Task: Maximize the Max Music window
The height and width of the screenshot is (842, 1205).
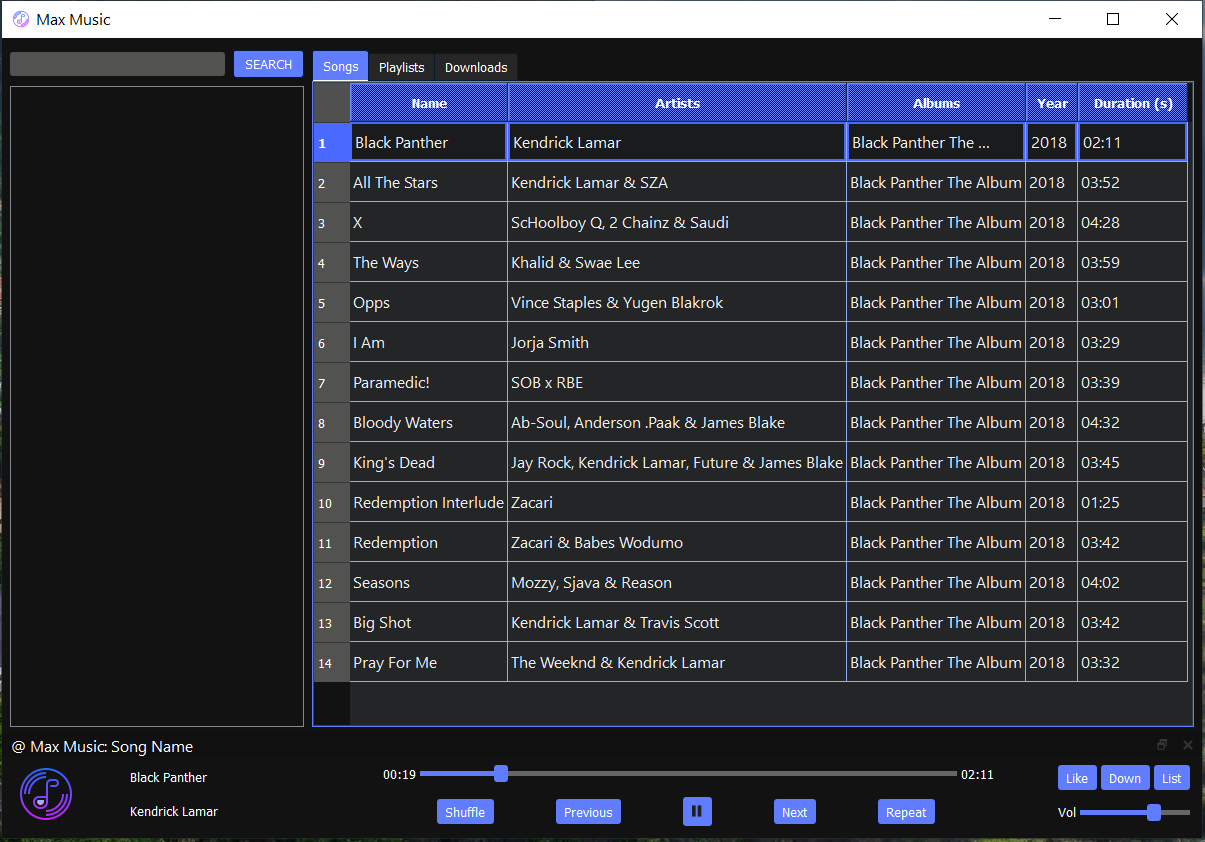Action: point(1113,19)
